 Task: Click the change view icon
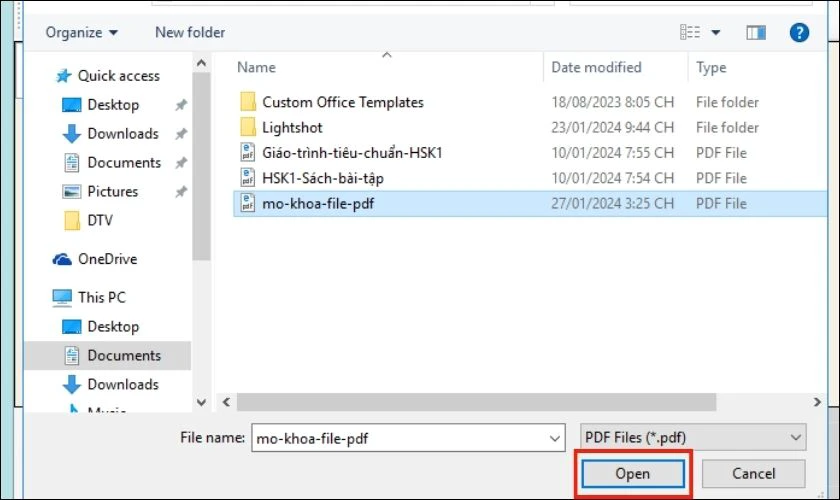click(x=690, y=33)
